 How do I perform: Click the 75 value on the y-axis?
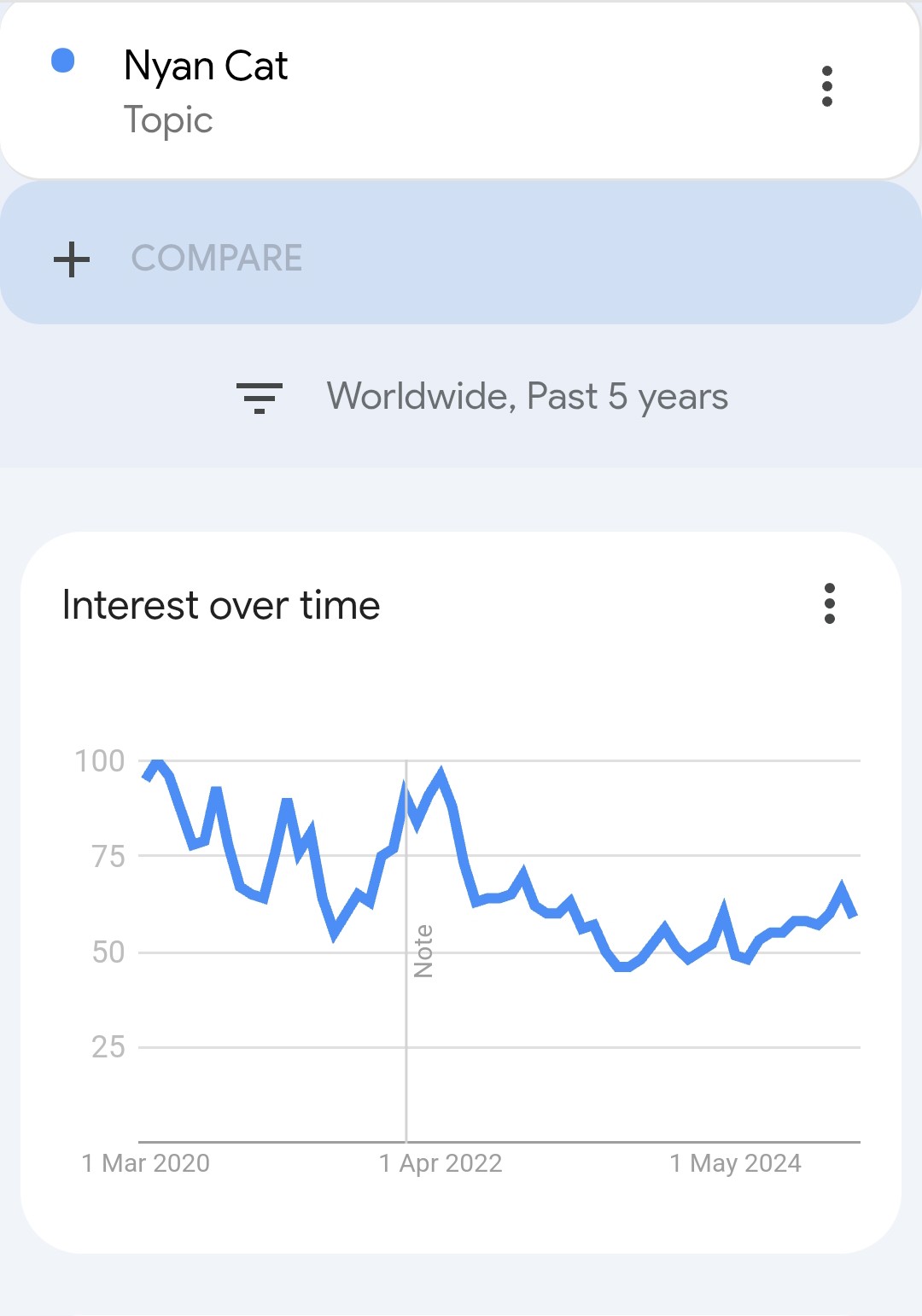pos(108,856)
